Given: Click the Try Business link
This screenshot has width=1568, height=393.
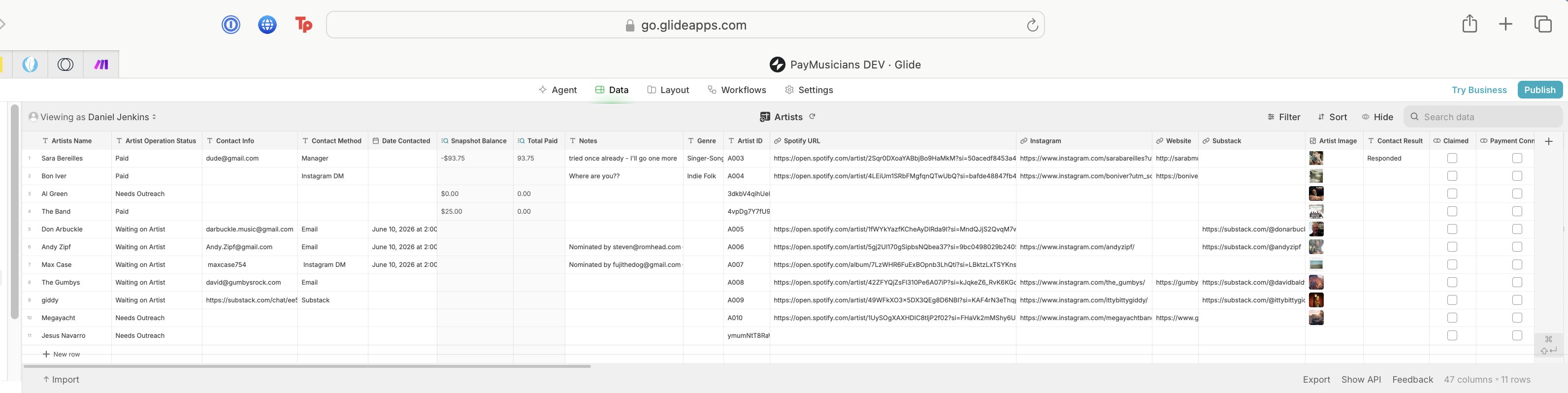Looking at the screenshot, I should tap(1479, 90).
